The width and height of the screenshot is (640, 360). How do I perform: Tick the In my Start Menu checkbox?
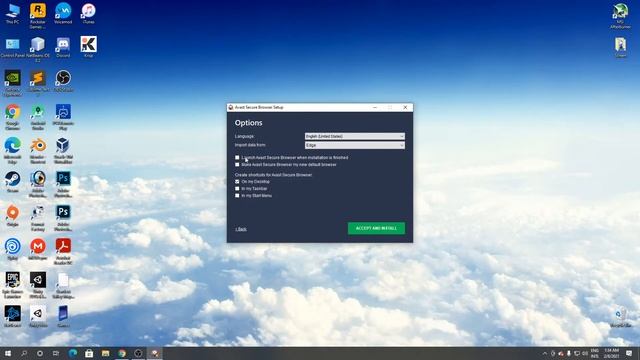pos(237,196)
